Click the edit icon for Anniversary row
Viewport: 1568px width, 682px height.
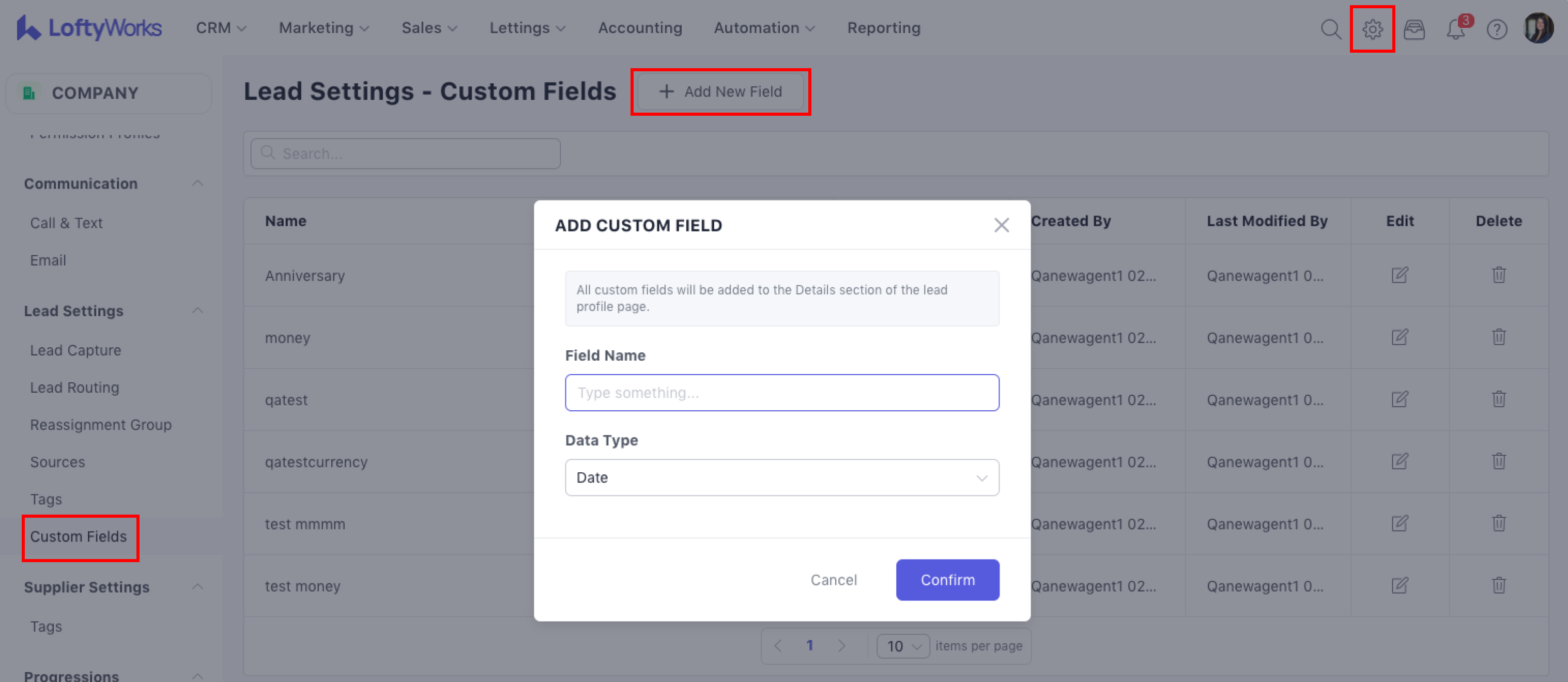[1399, 275]
